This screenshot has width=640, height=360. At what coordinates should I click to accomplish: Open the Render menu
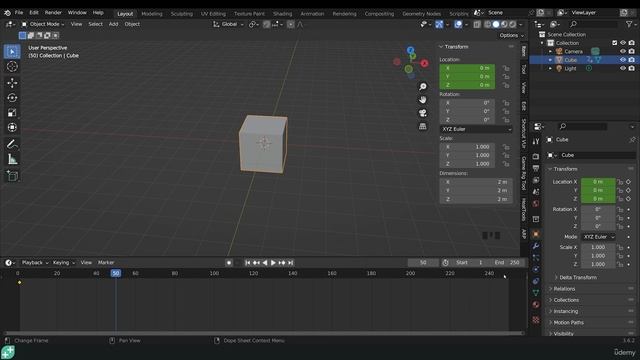53,13
